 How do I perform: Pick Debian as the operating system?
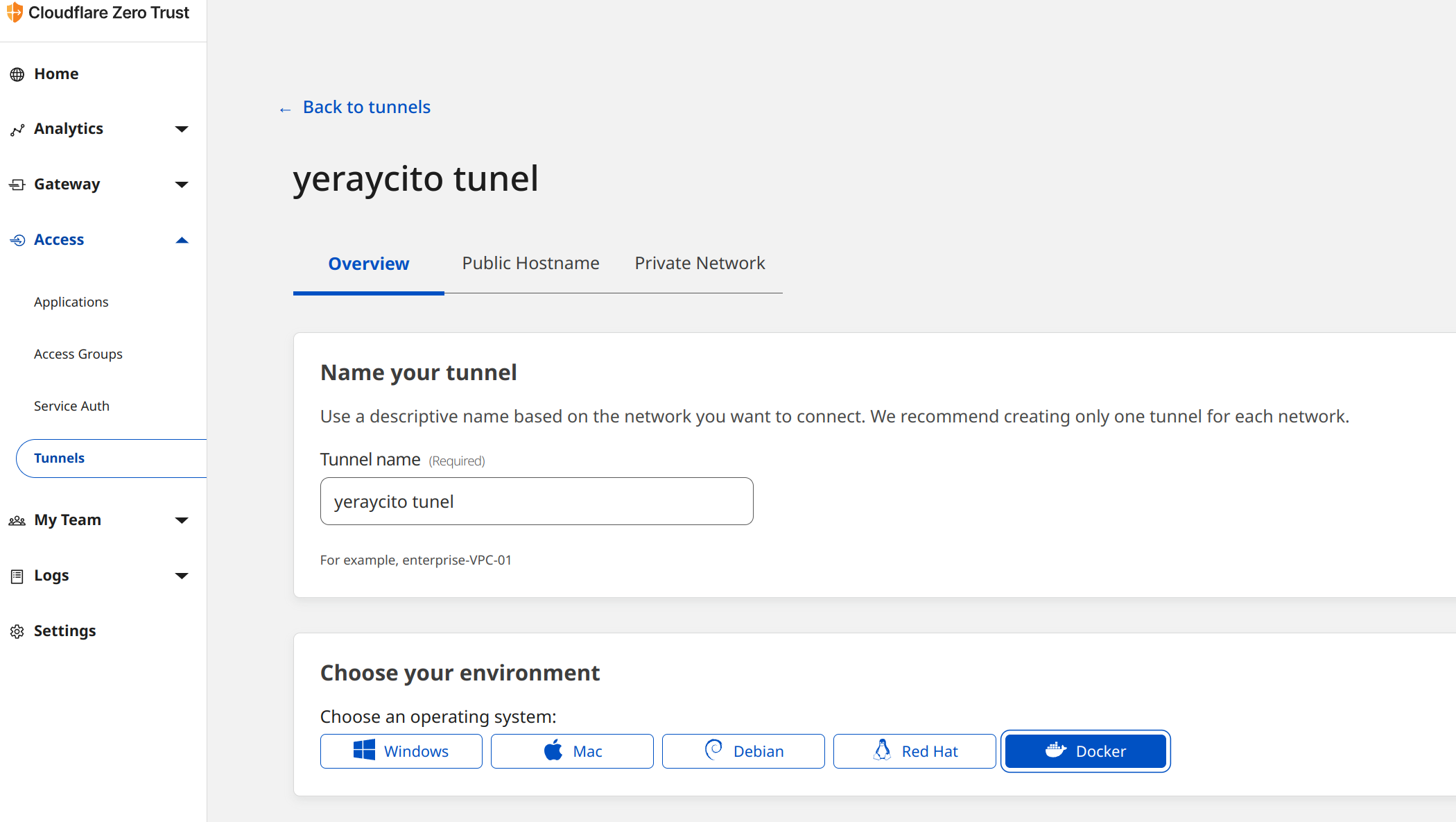click(x=743, y=751)
